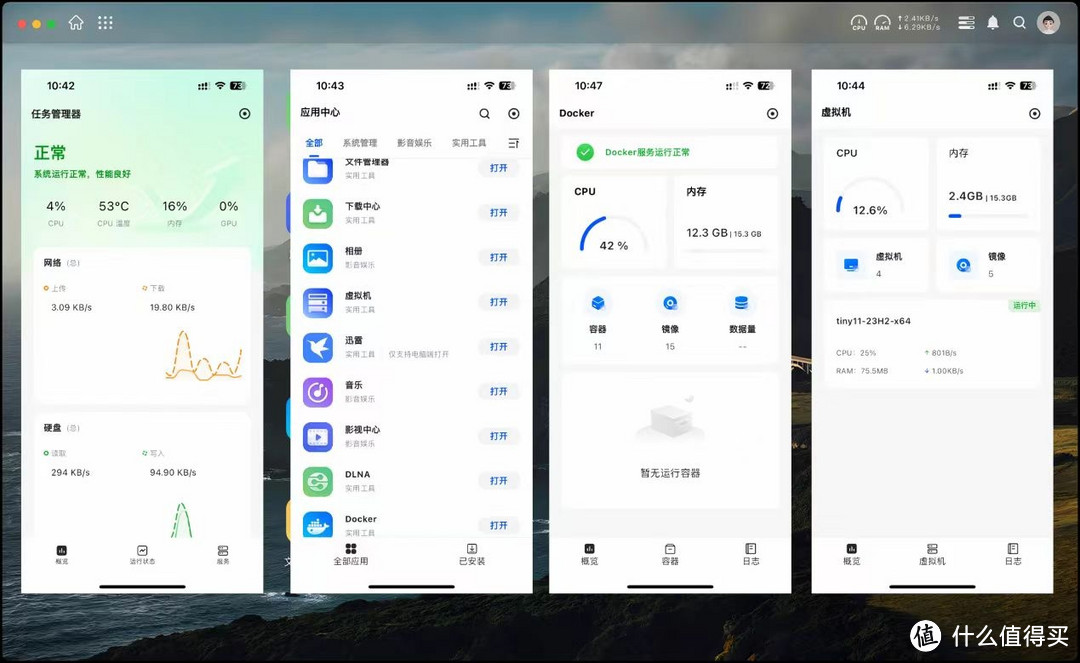Select the 系统管理 tab
The height and width of the screenshot is (663, 1080).
coord(360,143)
